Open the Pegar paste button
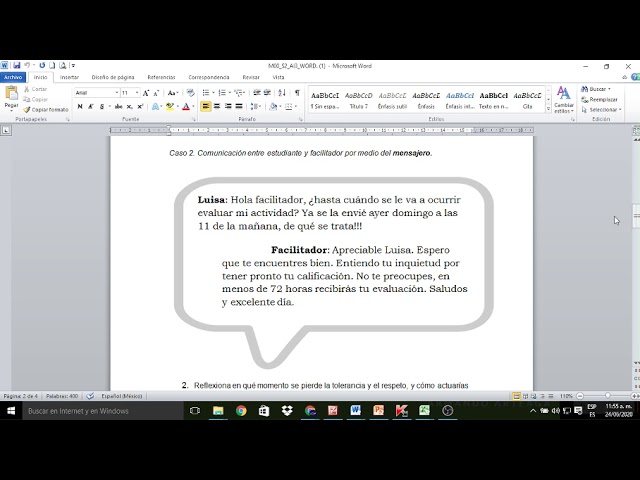Image resolution: width=640 pixels, height=480 pixels. click(x=11, y=98)
